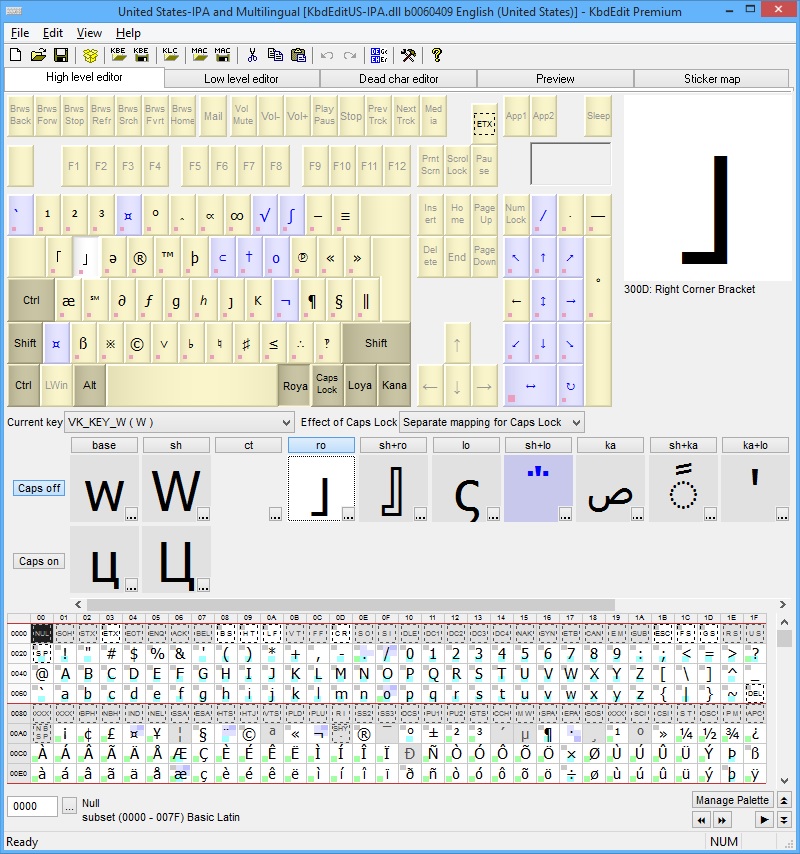The height and width of the screenshot is (854, 800).
Task: Create a new keyboard layout file
Action: point(16,55)
